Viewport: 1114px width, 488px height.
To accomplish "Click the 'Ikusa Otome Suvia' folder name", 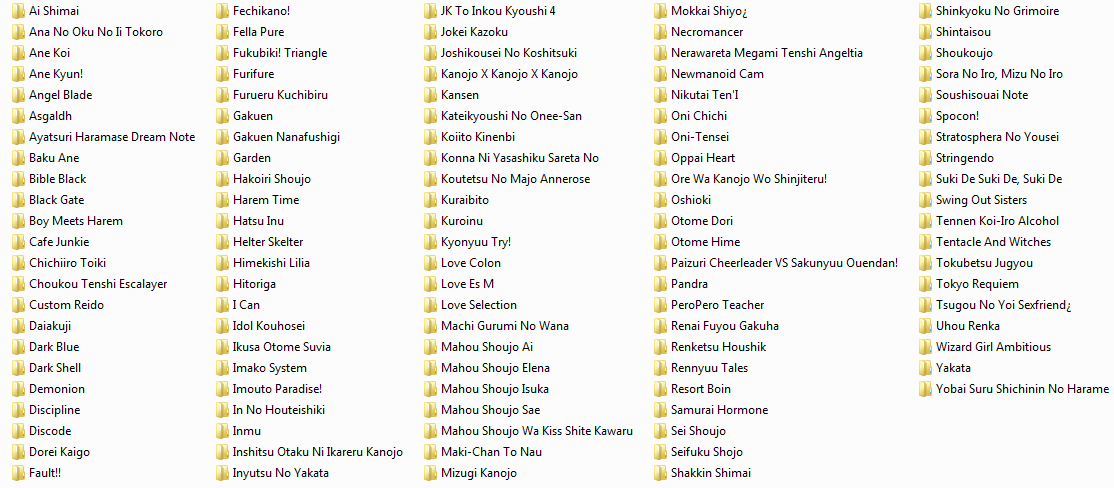I will tap(281, 347).
